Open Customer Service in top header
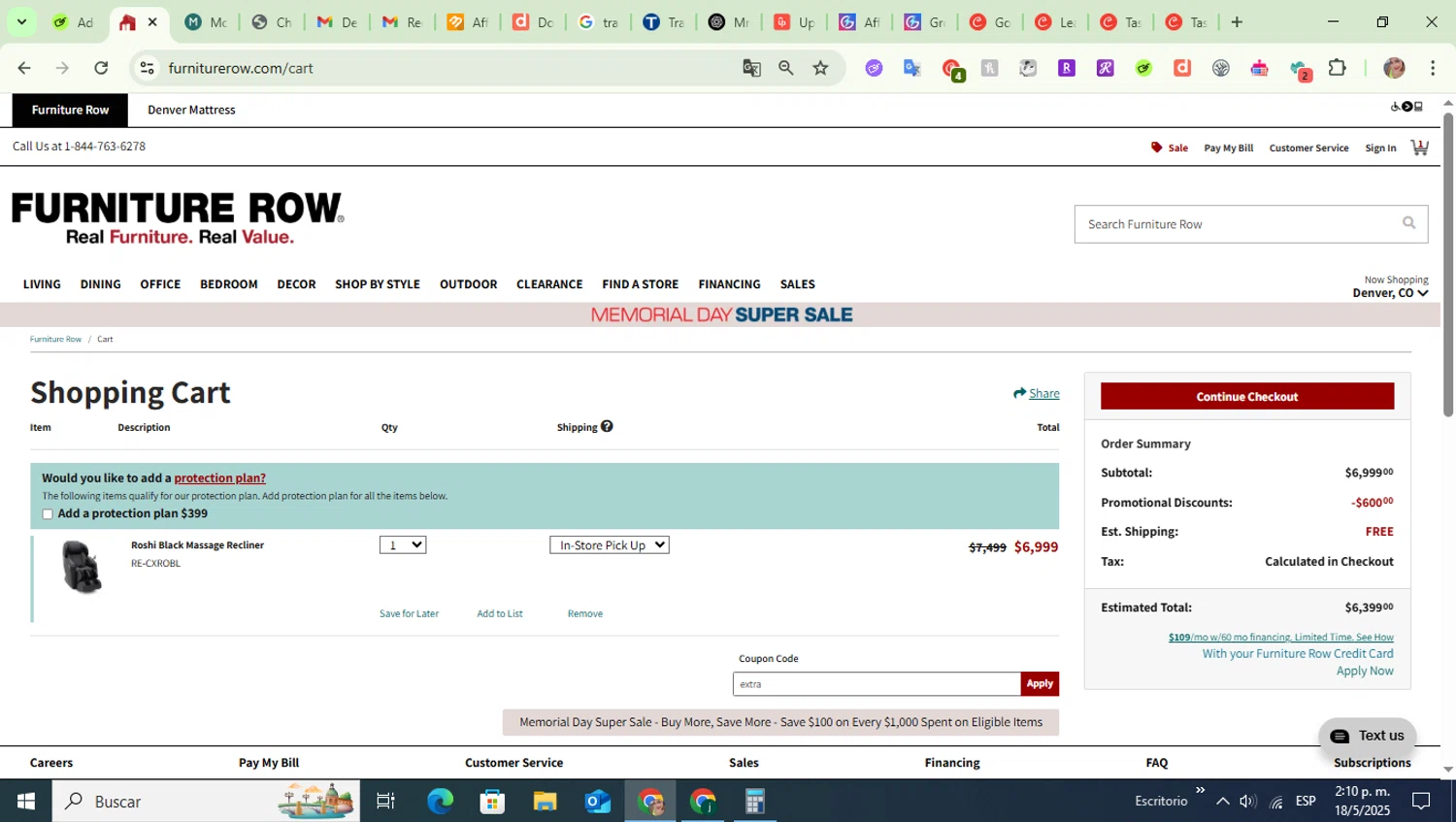 tap(1308, 148)
